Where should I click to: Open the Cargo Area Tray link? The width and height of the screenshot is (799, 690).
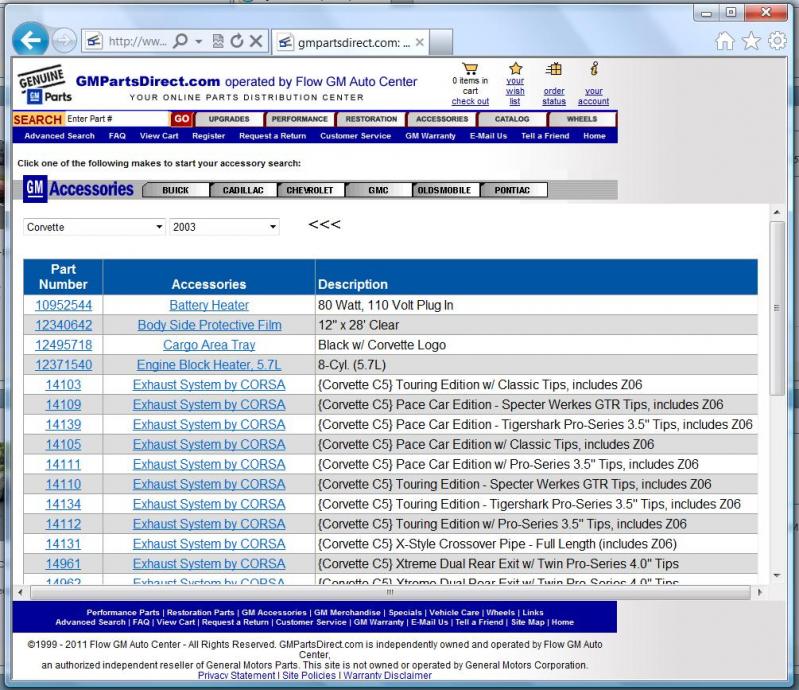click(209, 345)
